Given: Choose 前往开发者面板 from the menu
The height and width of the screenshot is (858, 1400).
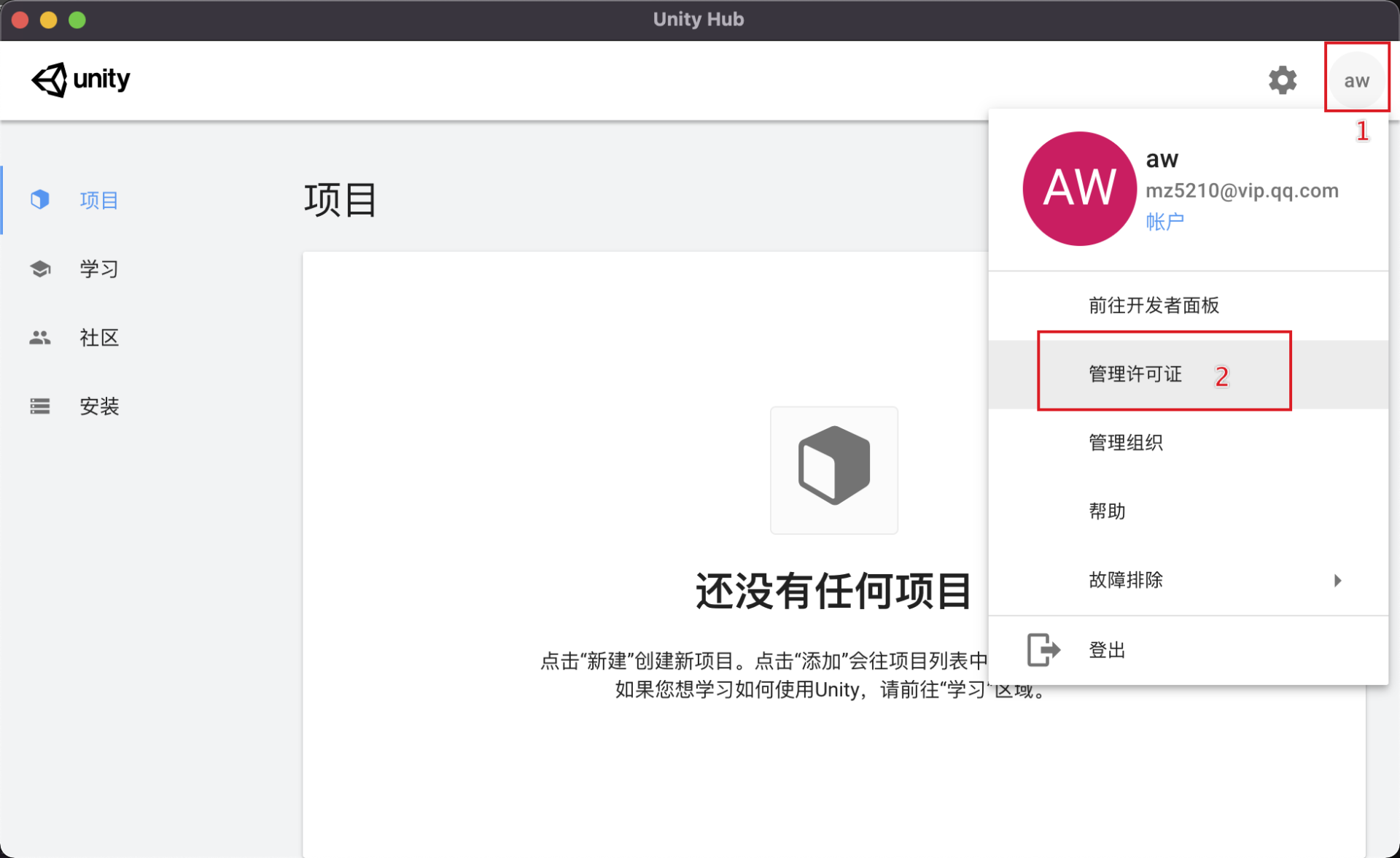Looking at the screenshot, I should 1189,305.
